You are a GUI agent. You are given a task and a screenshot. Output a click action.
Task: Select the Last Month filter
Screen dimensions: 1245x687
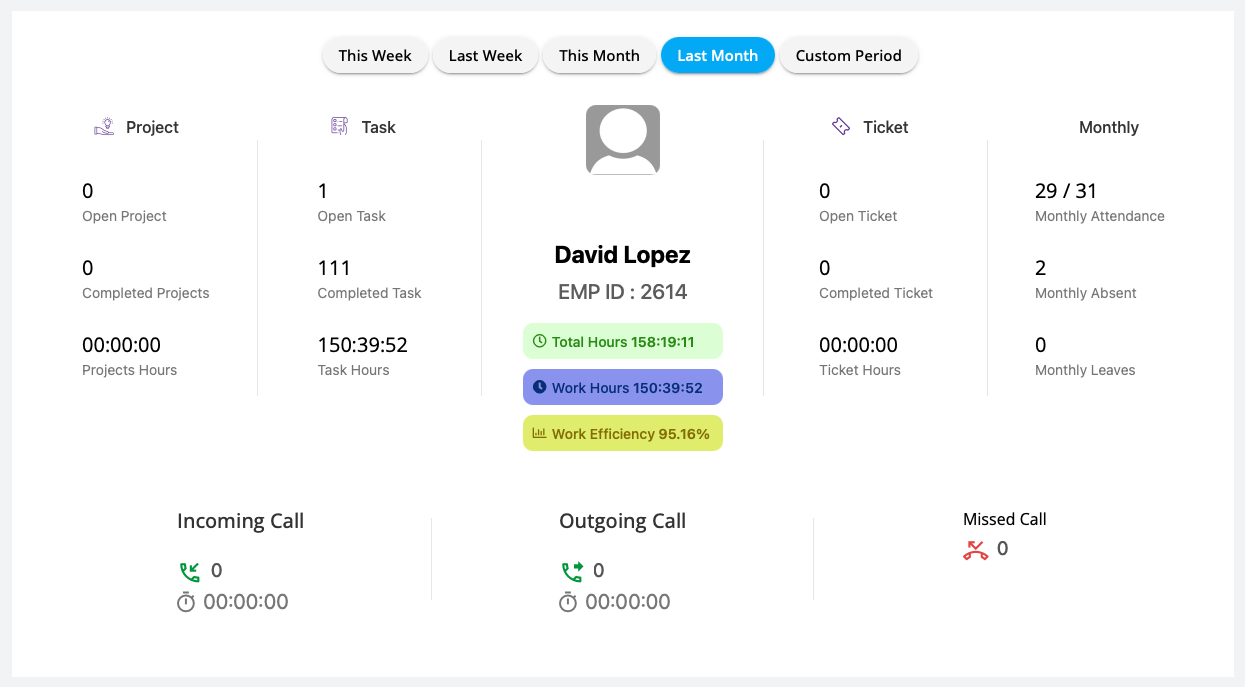(x=717, y=56)
